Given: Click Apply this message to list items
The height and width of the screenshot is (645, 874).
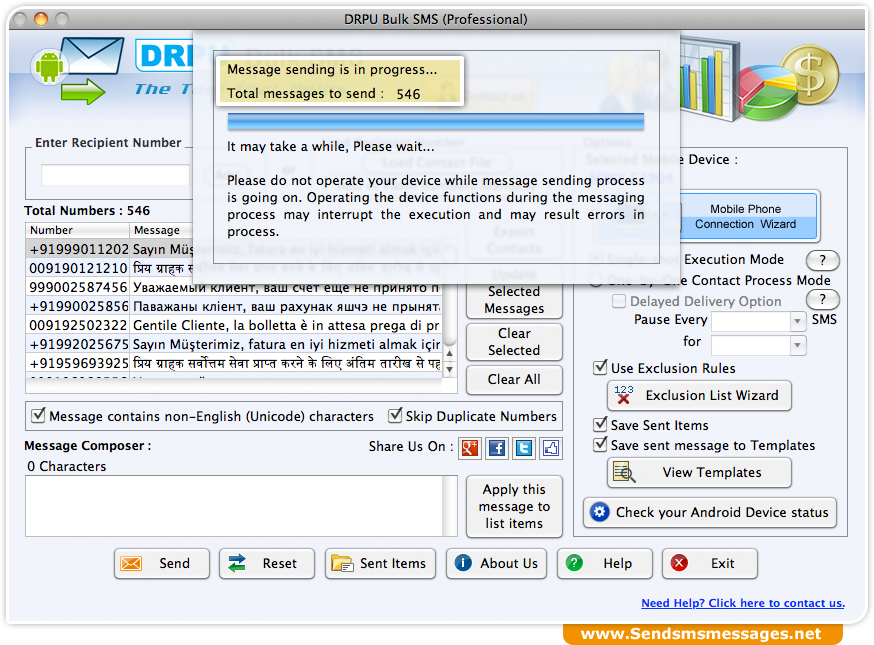Looking at the screenshot, I should (x=514, y=506).
